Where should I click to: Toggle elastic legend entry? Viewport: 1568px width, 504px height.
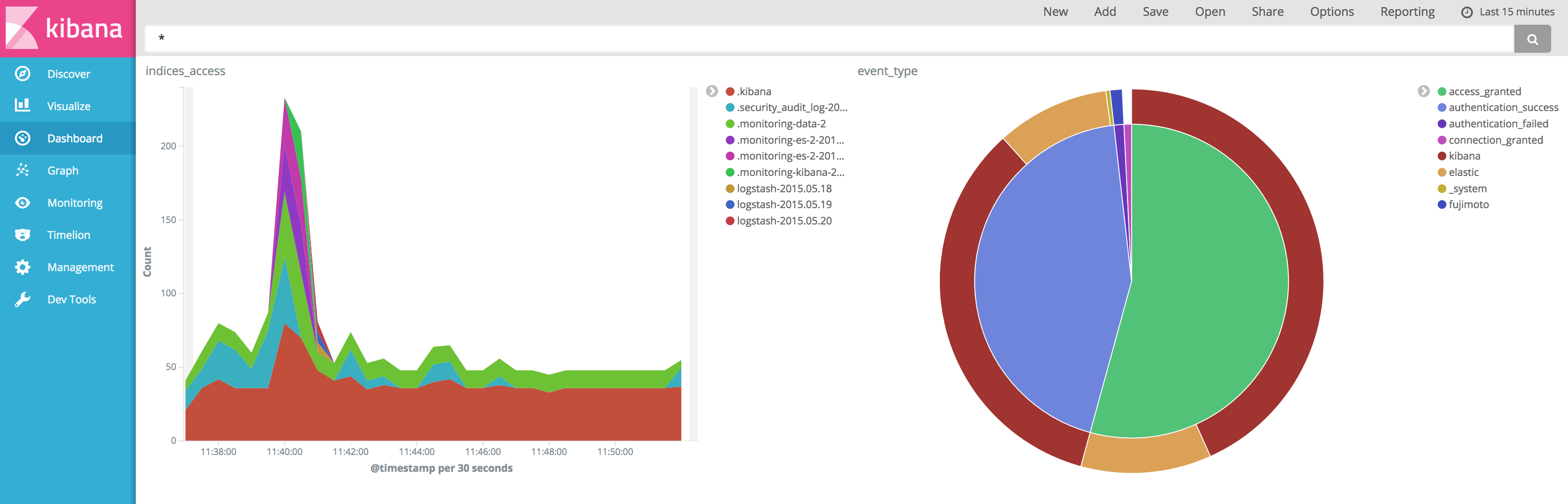pyautogui.click(x=1458, y=172)
